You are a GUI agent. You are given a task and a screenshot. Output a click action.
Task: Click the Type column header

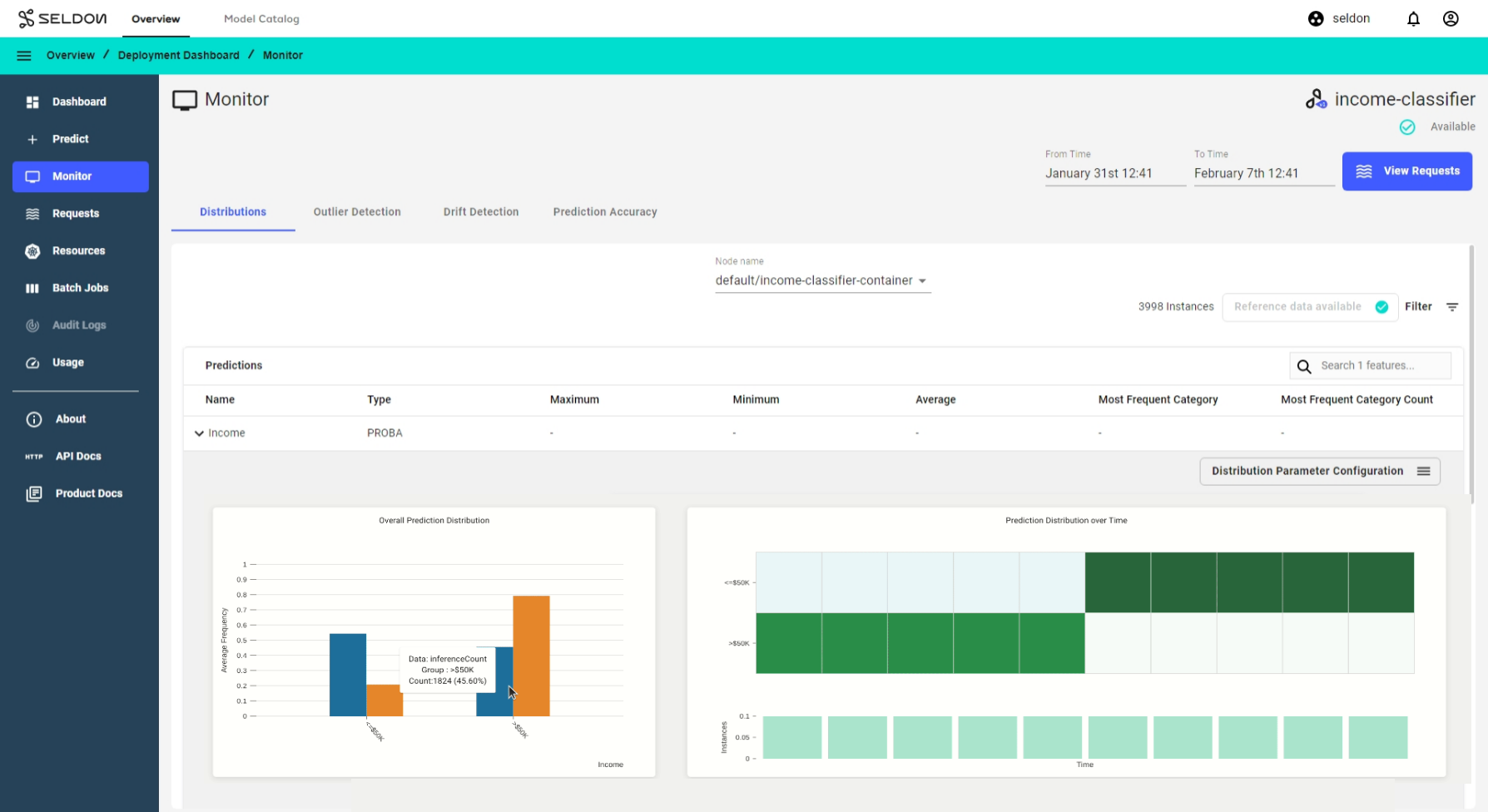tap(379, 400)
